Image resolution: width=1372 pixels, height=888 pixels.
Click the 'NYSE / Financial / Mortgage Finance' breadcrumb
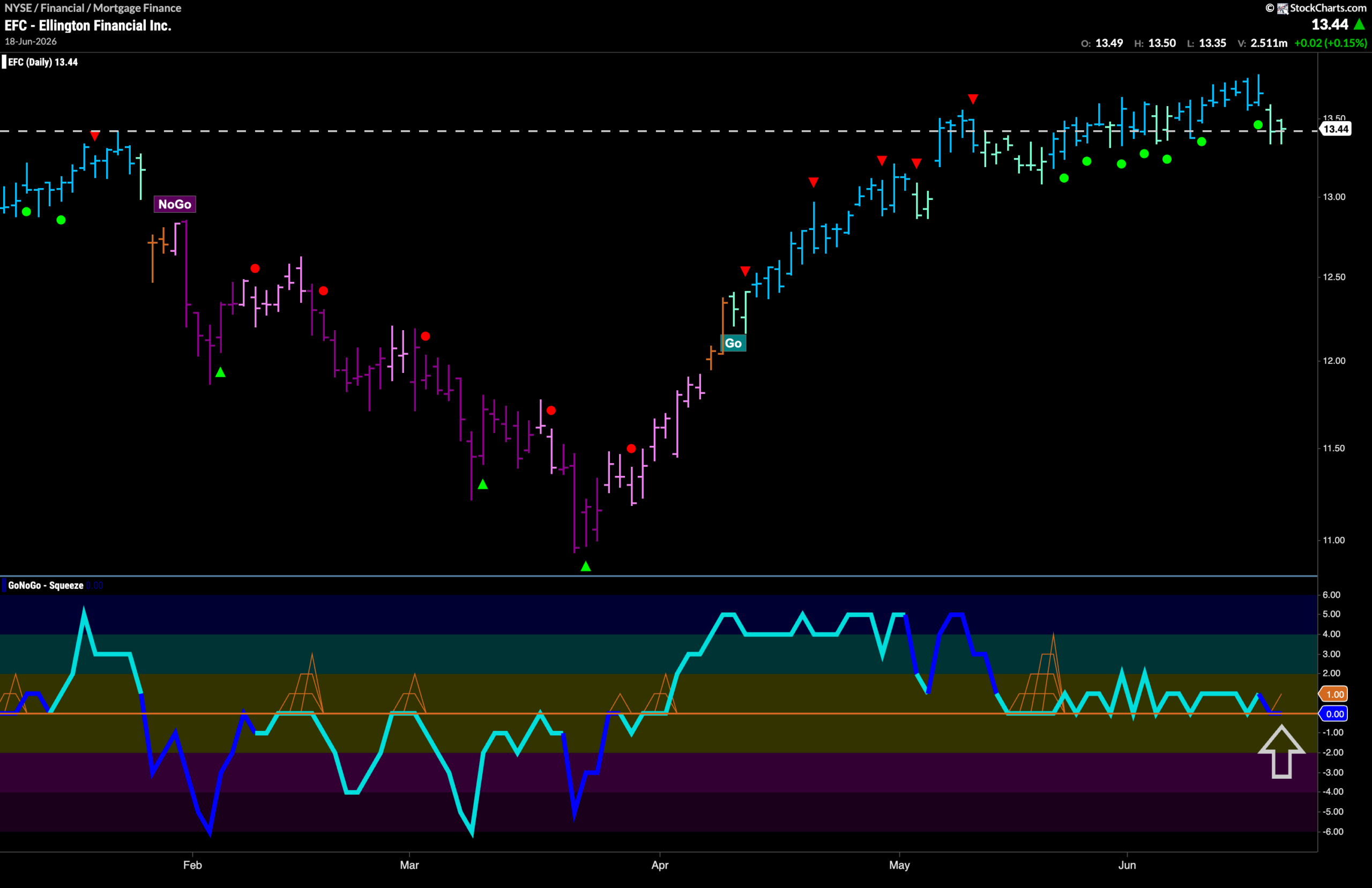93,8
